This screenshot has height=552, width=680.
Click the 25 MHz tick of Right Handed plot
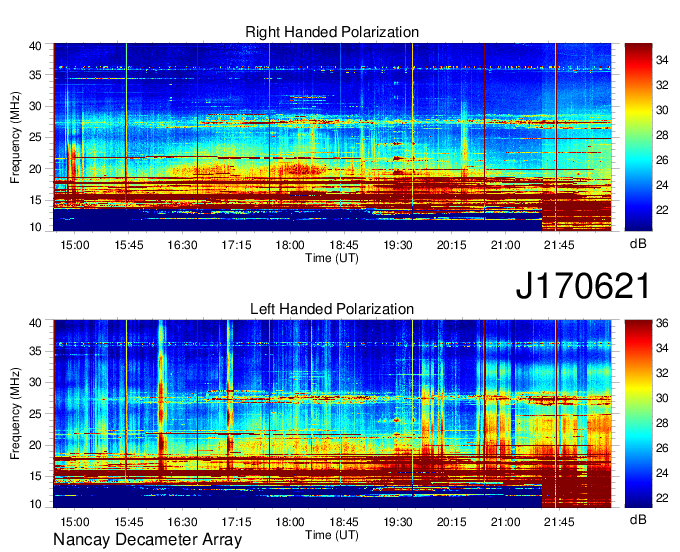coord(36,137)
